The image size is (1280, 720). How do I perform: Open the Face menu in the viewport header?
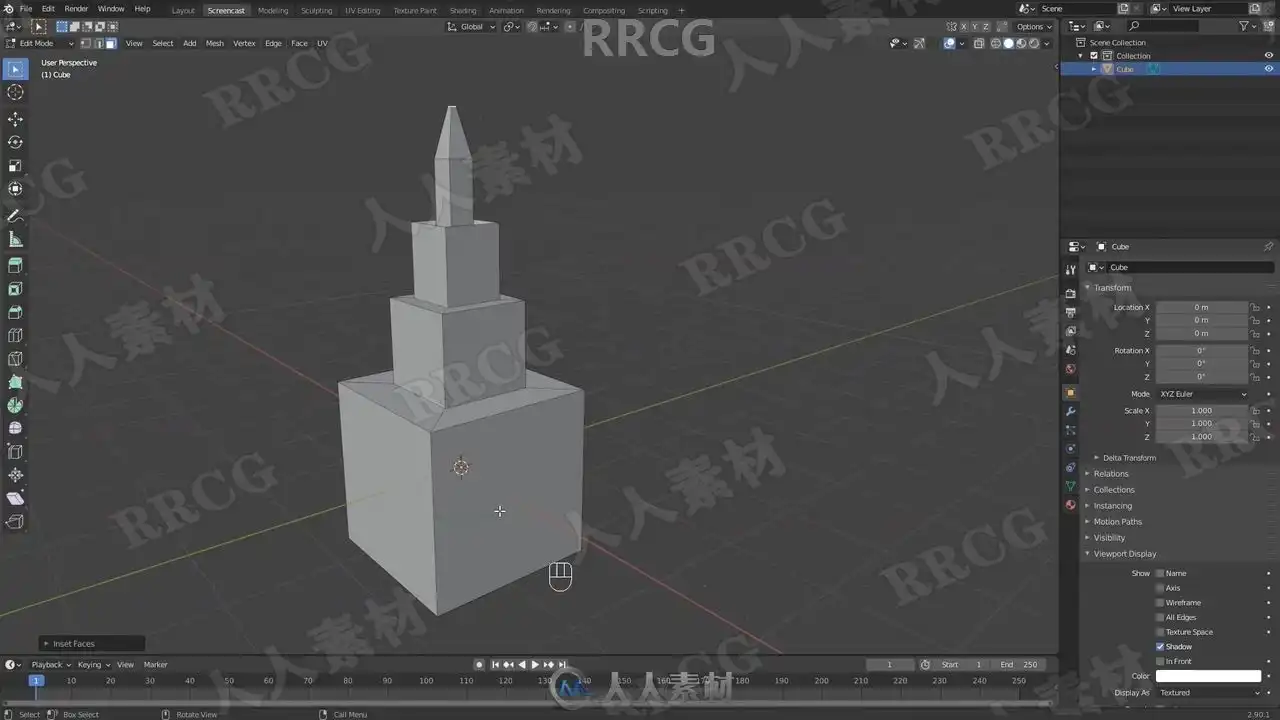click(x=299, y=43)
